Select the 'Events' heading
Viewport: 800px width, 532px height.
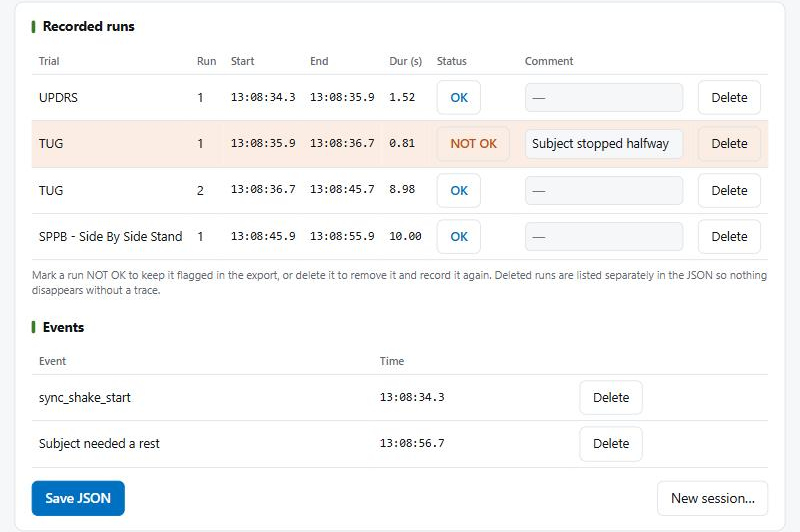63,327
